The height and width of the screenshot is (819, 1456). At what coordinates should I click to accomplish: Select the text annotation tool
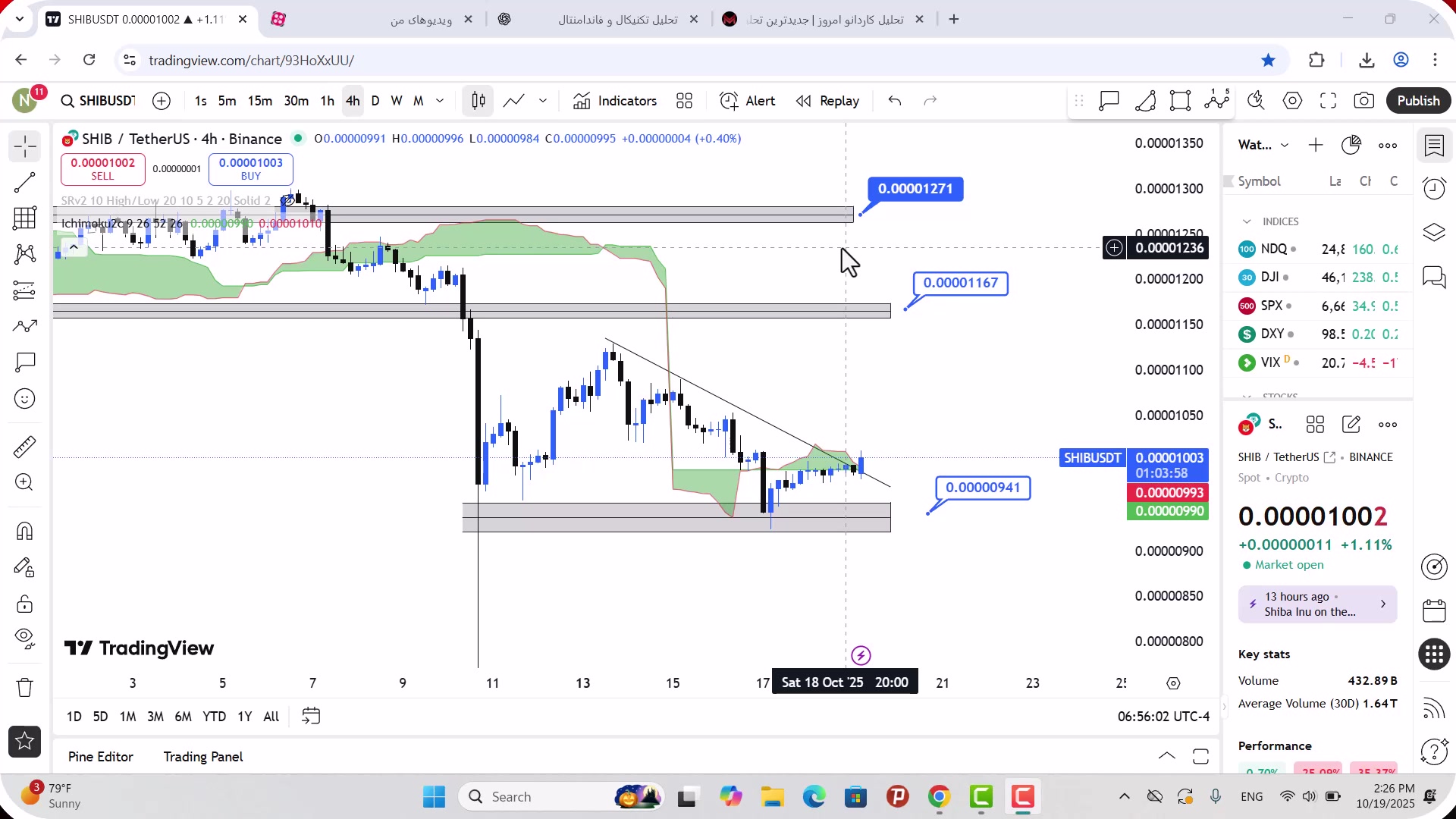24,362
